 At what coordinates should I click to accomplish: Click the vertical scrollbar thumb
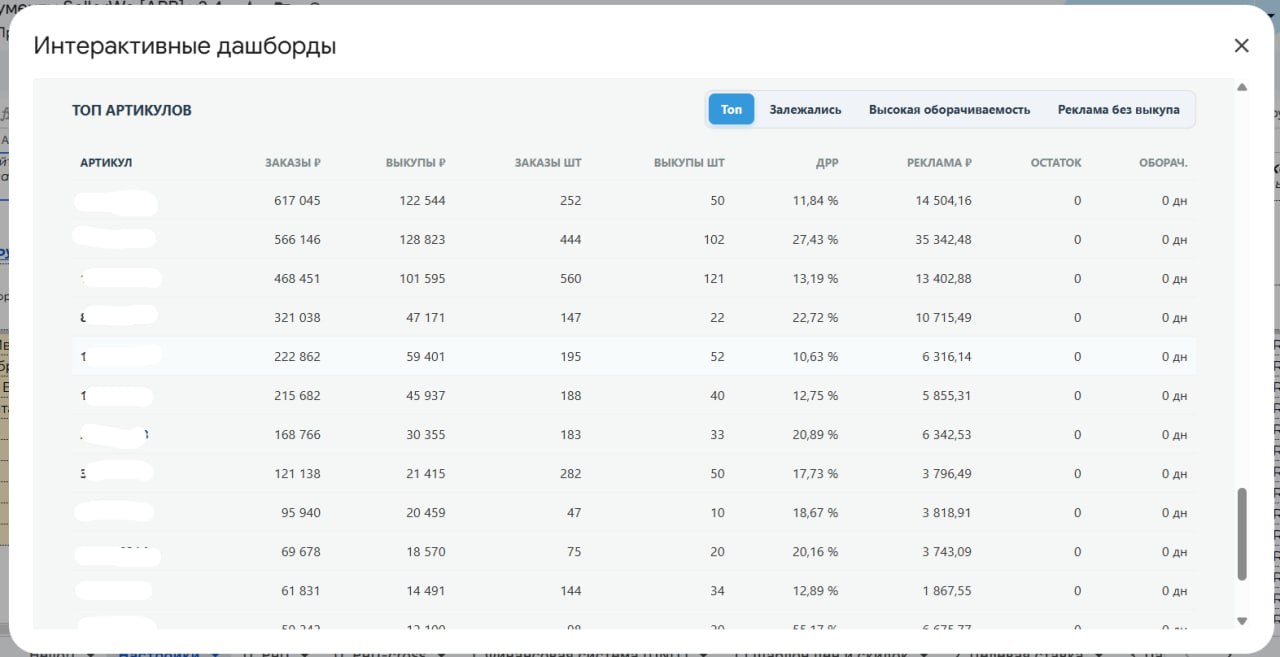(x=1242, y=534)
